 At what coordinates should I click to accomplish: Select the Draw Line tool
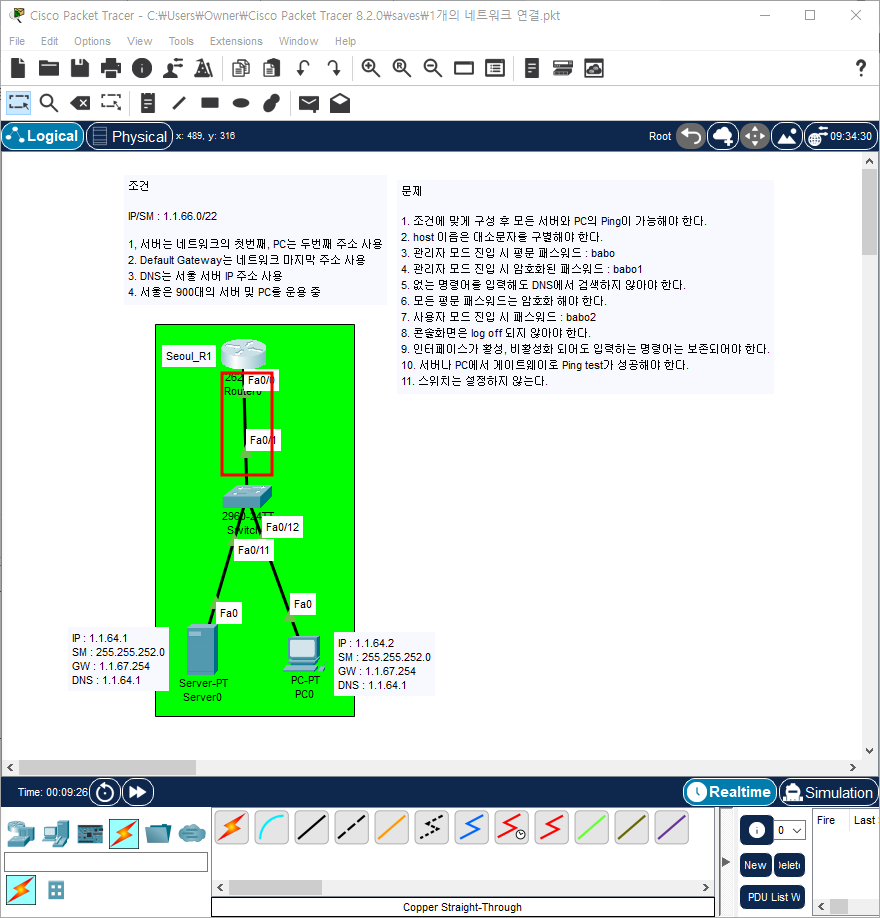[x=179, y=104]
